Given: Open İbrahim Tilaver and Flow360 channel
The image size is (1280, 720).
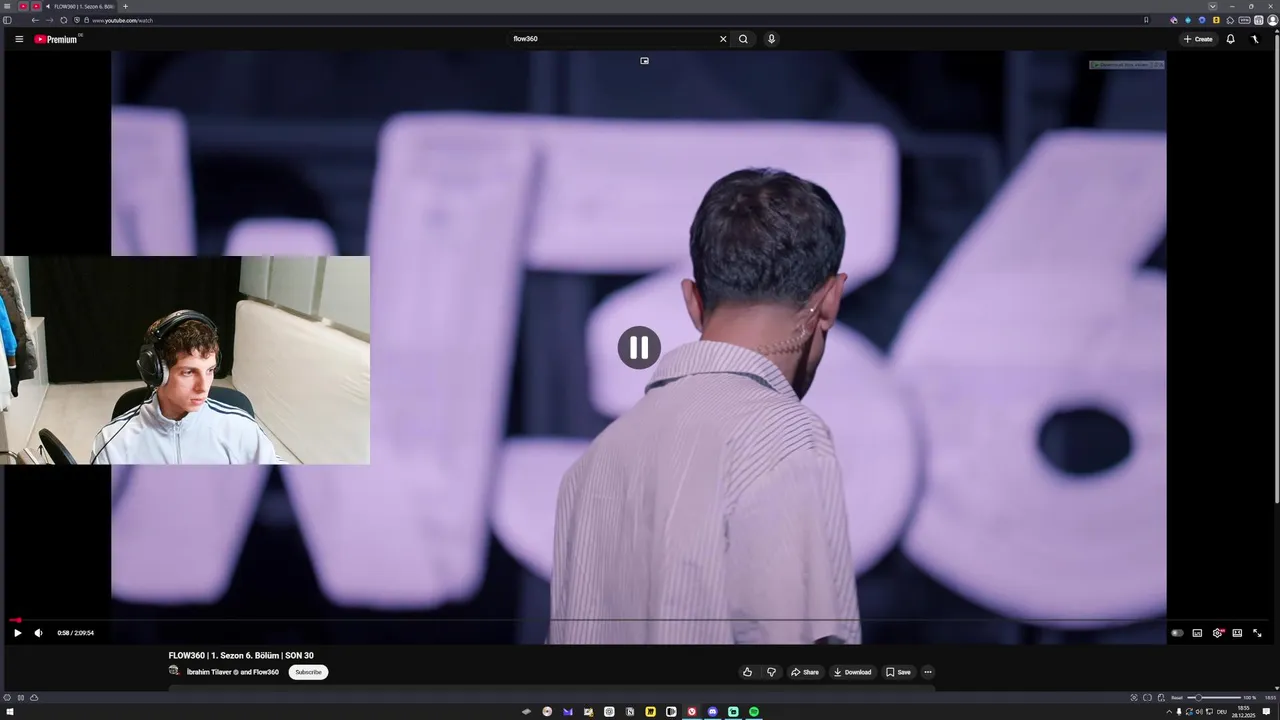Looking at the screenshot, I should tap(233, 672).
